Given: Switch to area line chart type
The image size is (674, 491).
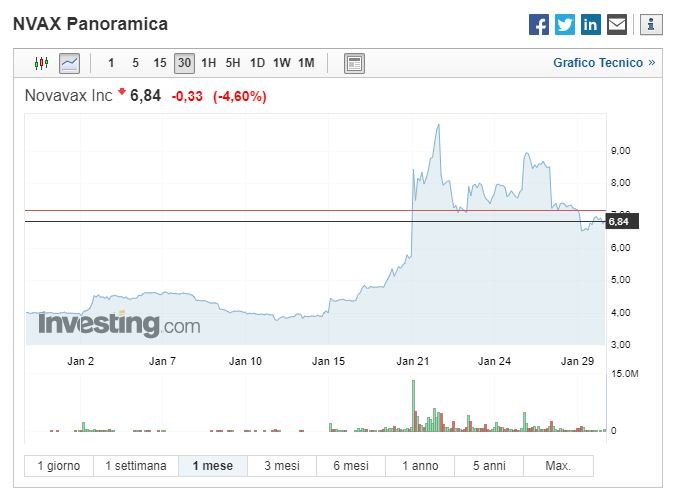Looking at the screenshot, I should [x=69, y=63].
